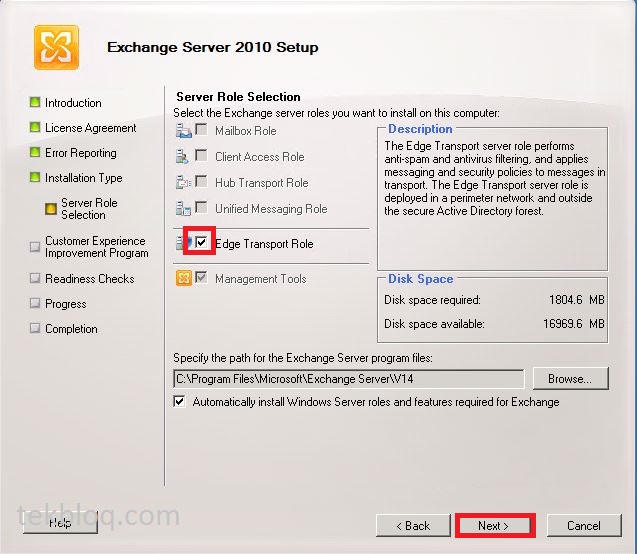The width and height of the screenshot is (637, 554).
Task: Click the License Agreement step green indicator
Action: pos(35,127)
